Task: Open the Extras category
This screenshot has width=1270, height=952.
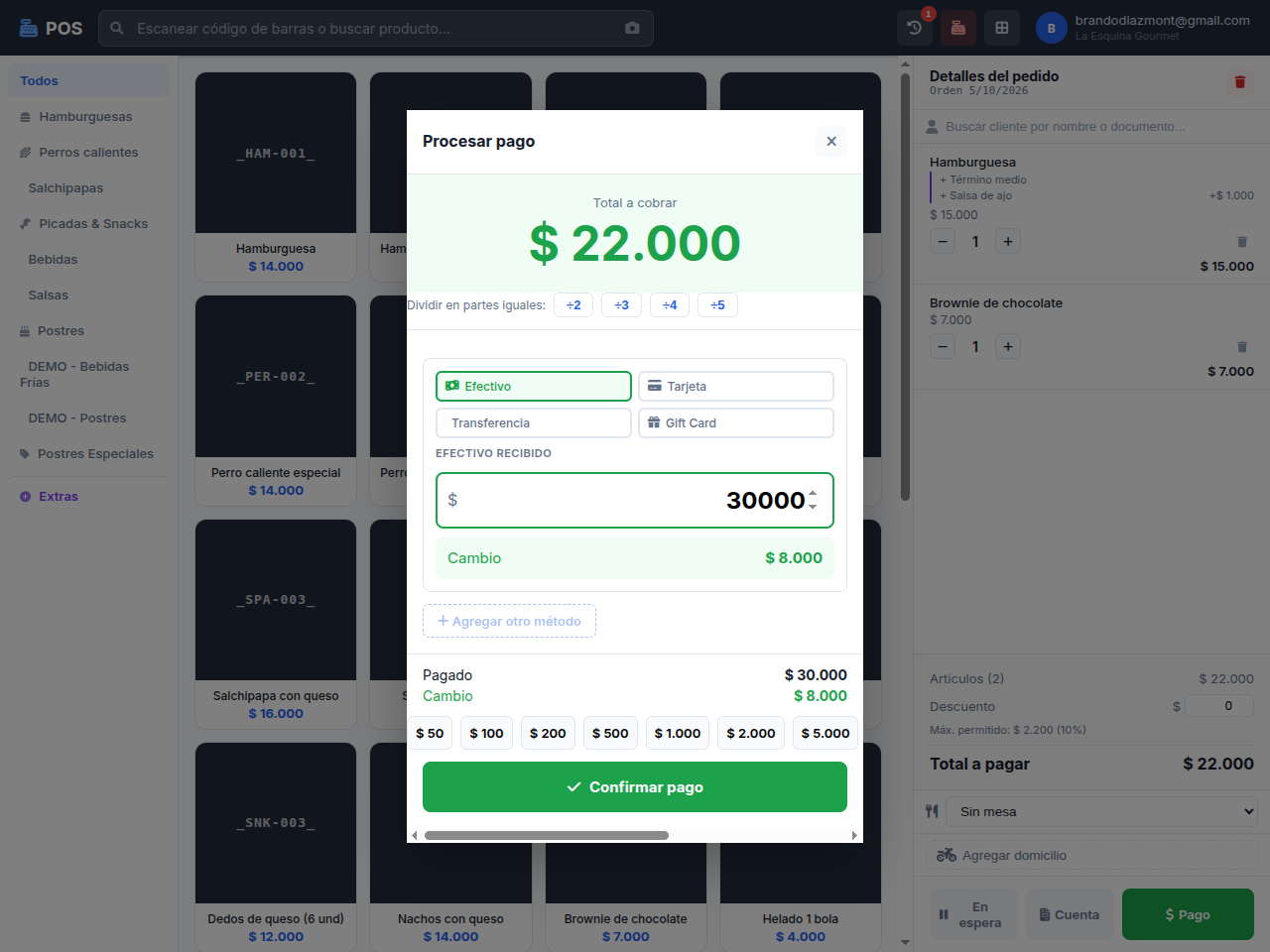Action: (89, 497)
